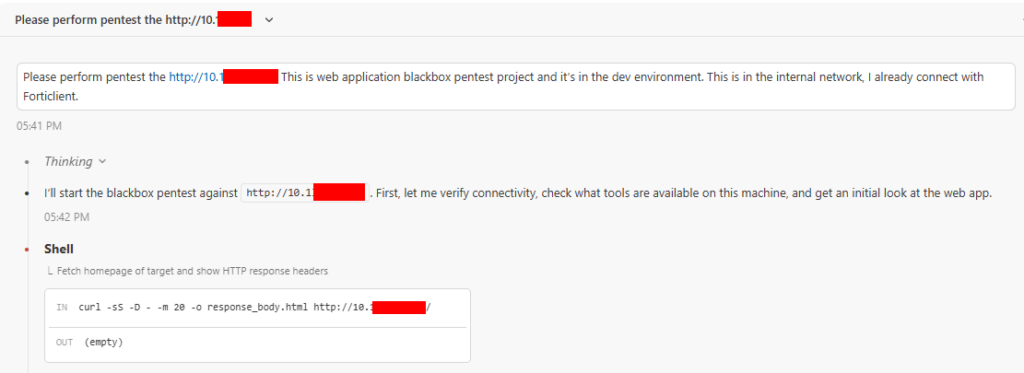1024x373 pixels.
Task: Select the conversation title 'Please perform pentest the'
Action: pos(133,20)
